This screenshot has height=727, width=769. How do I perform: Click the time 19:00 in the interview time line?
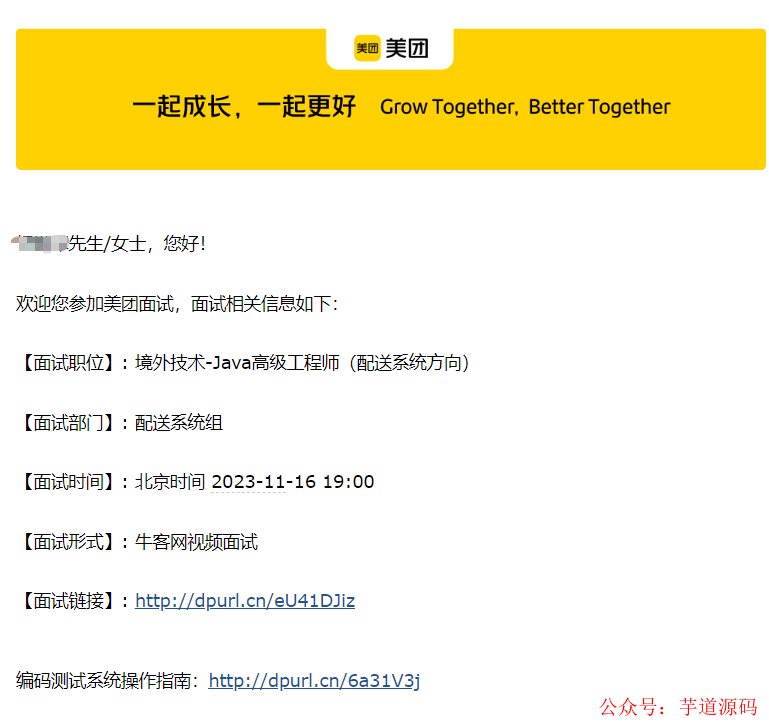click(x=348, y=482)
